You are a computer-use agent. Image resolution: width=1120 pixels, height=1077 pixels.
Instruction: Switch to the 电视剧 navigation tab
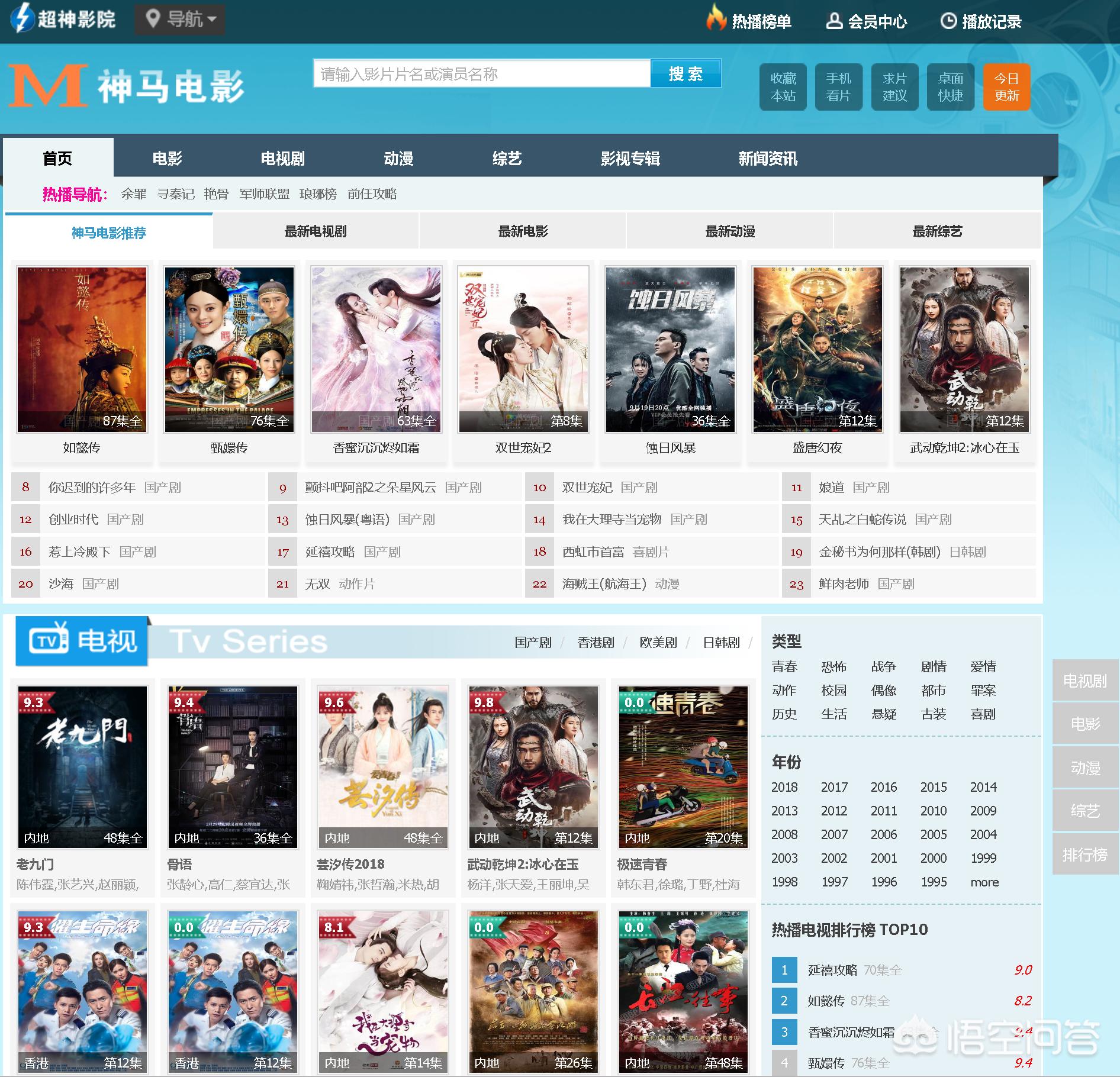[283, 157]
